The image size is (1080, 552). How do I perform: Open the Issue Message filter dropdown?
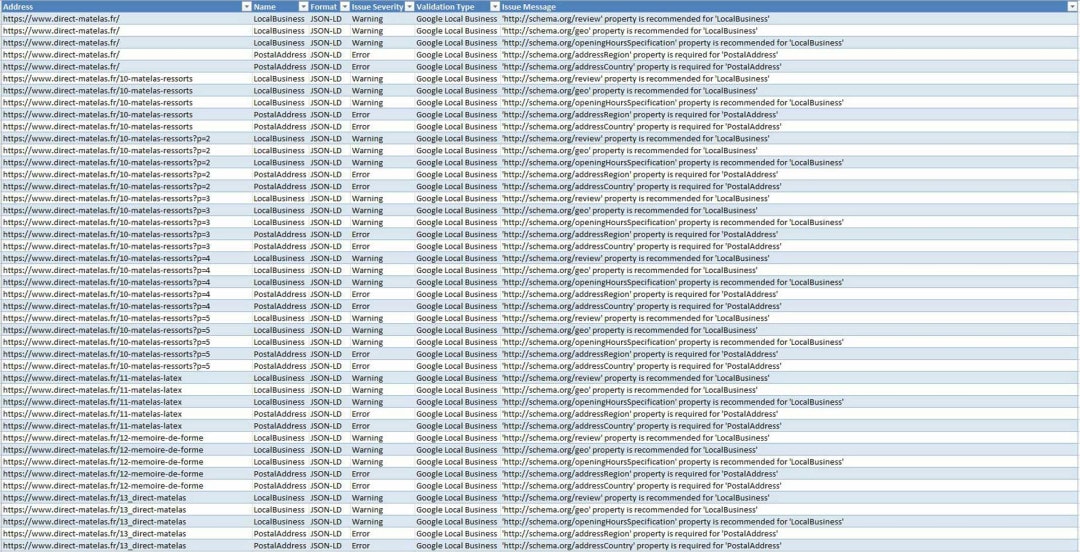click(x=1072, y=7)
